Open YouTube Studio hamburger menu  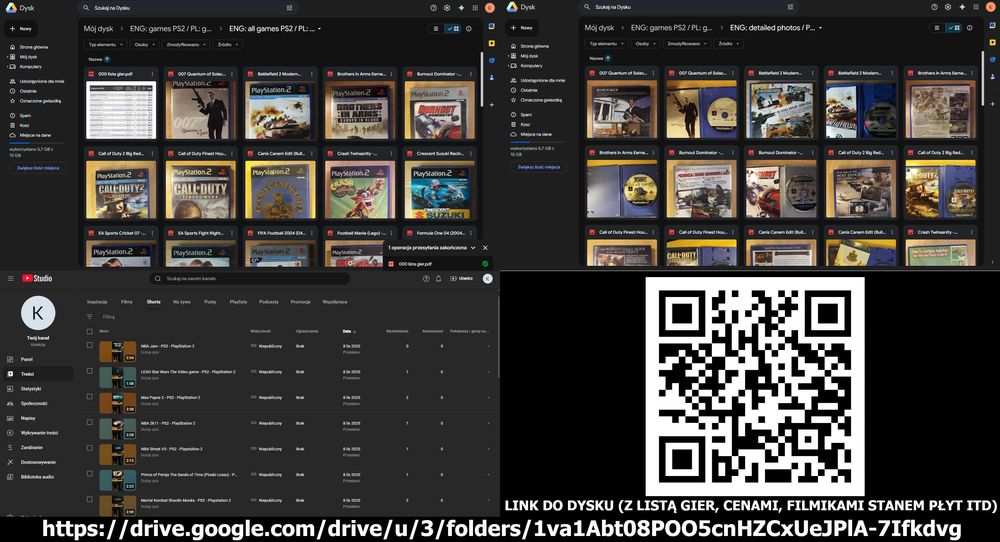pos(11,279)
